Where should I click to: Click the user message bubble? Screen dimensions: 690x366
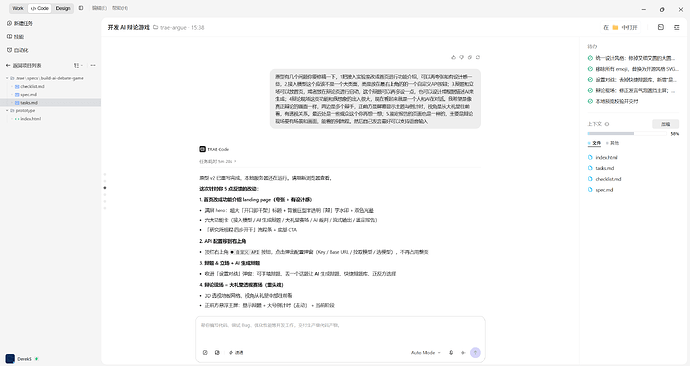click(x=375, y=99)
